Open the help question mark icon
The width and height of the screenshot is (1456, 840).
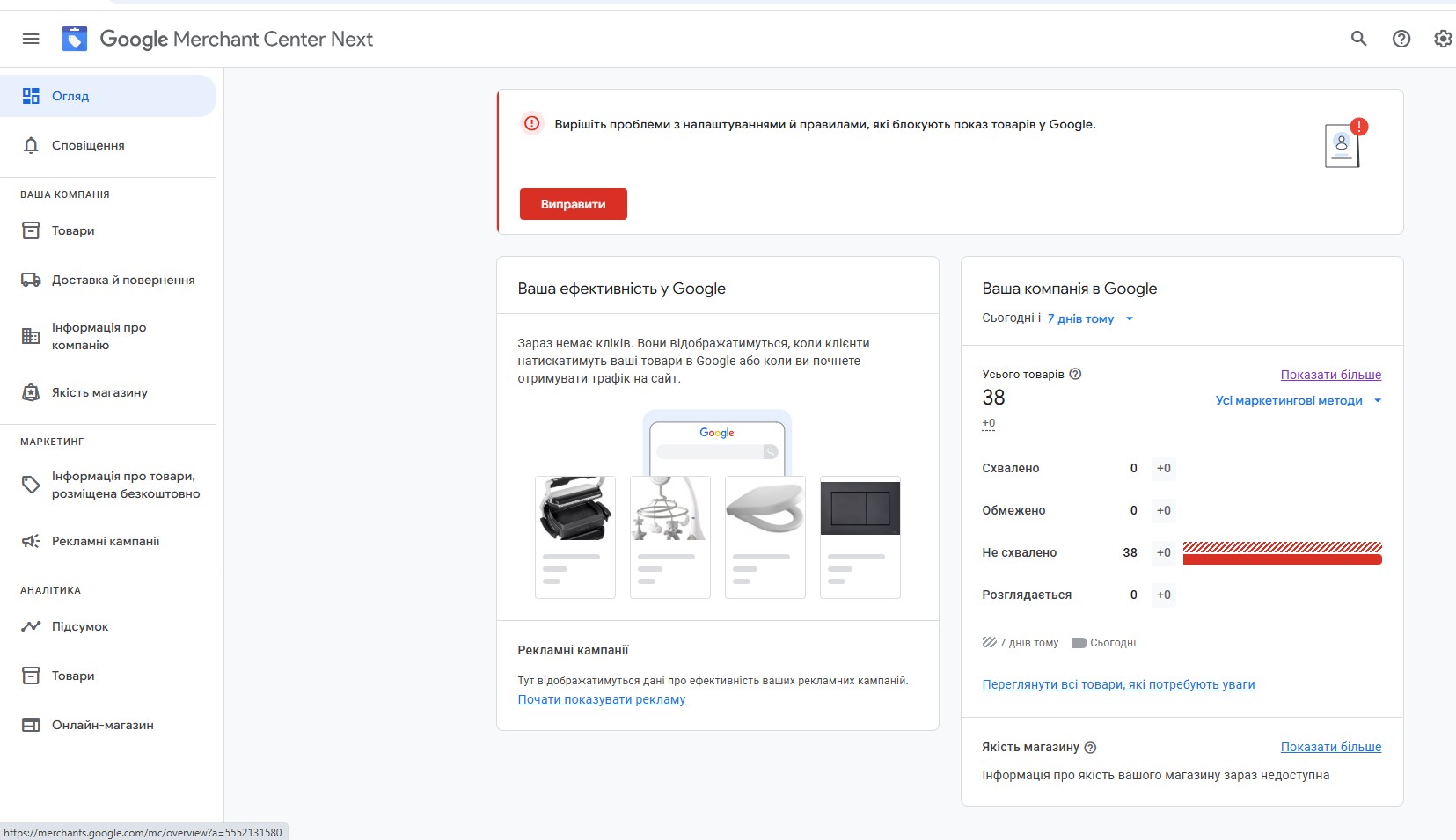click(x=1401, y=39)
